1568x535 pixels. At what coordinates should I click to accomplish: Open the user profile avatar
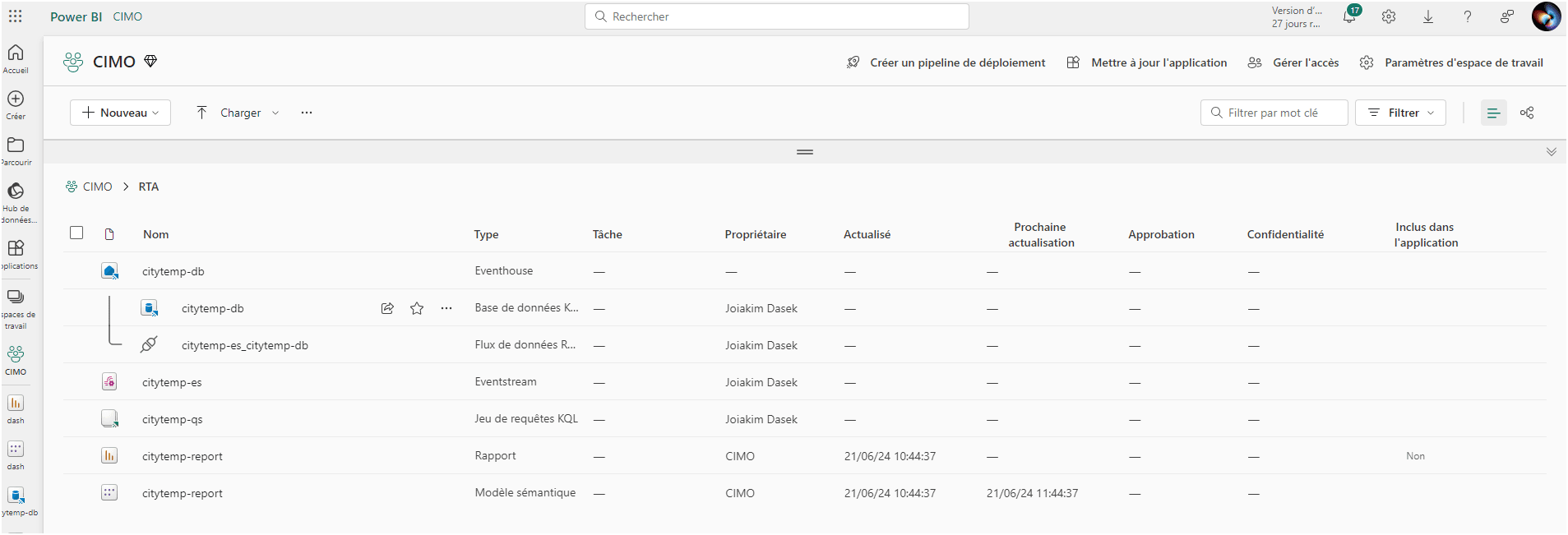[x=1546, y=16]
